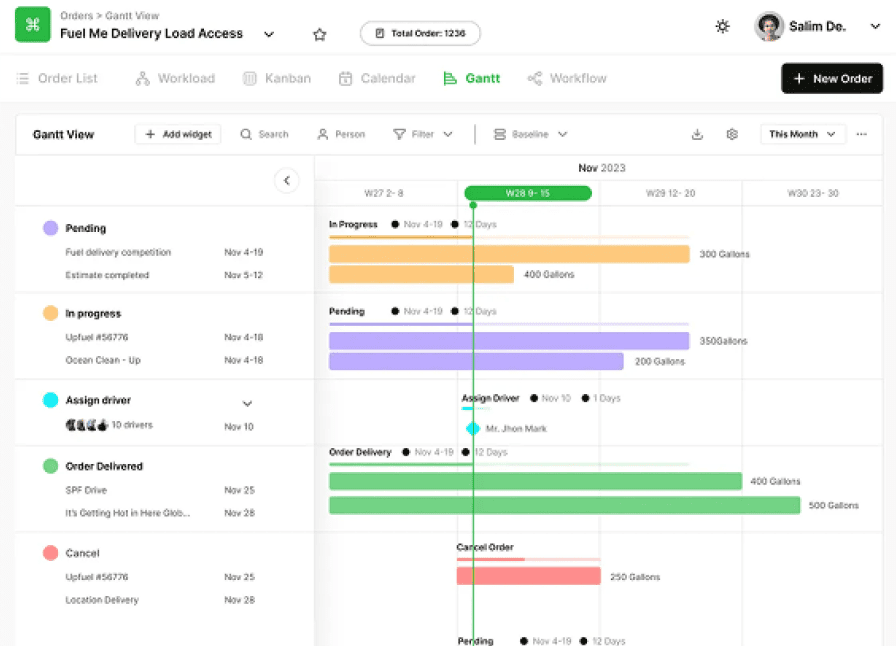This screenshot has width=896, height=646.
Task: Open the Filter dropdown
Action: coord(423,134)
